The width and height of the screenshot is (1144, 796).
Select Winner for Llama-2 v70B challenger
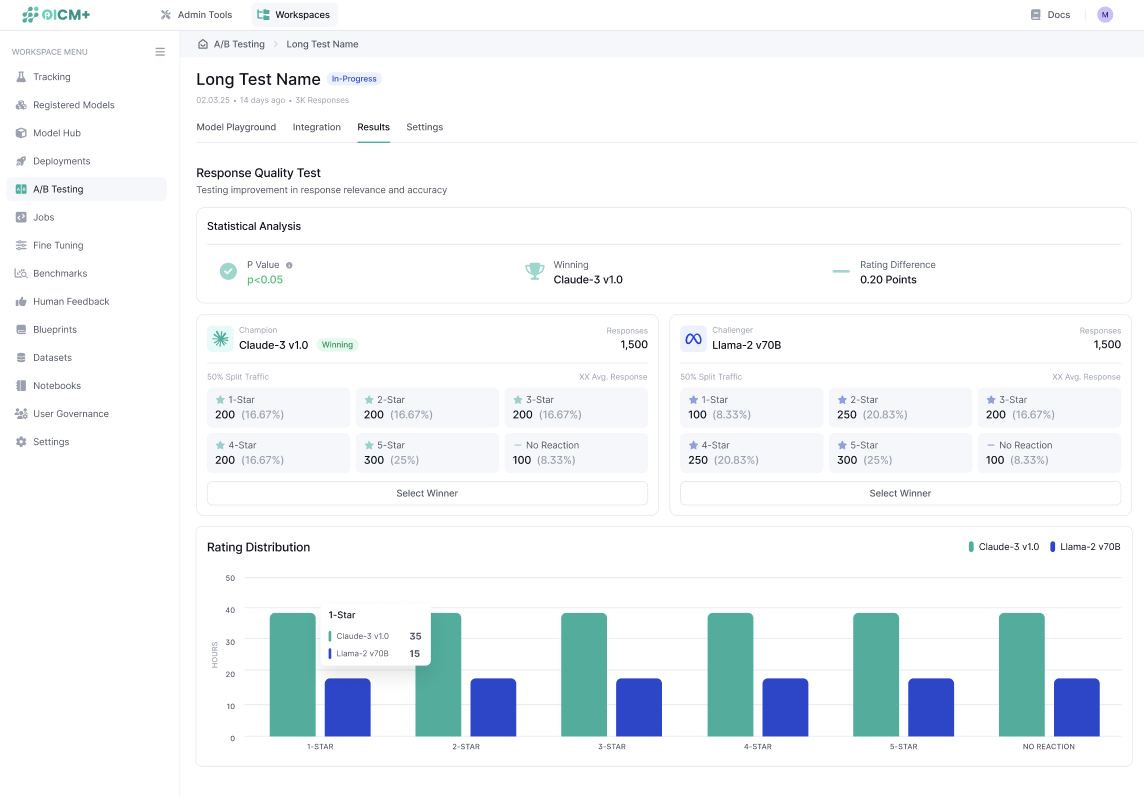tap(900, 493)
